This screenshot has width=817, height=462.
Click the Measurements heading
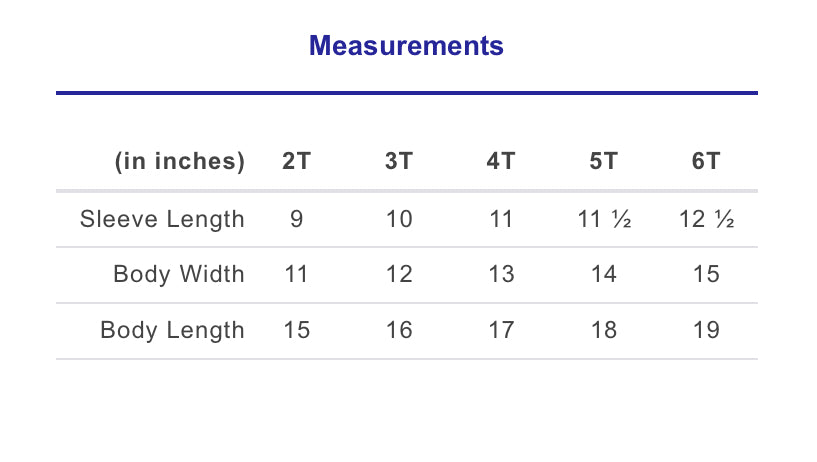pos(406,46)
